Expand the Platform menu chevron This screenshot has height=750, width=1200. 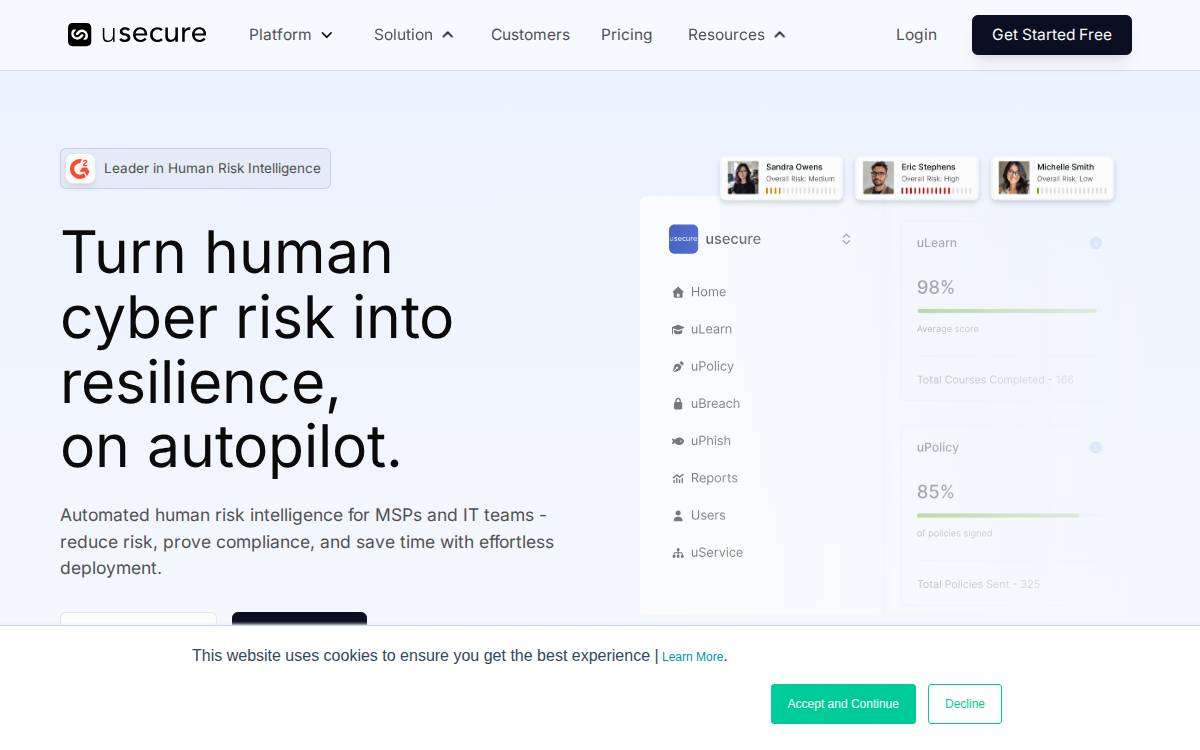326,35
